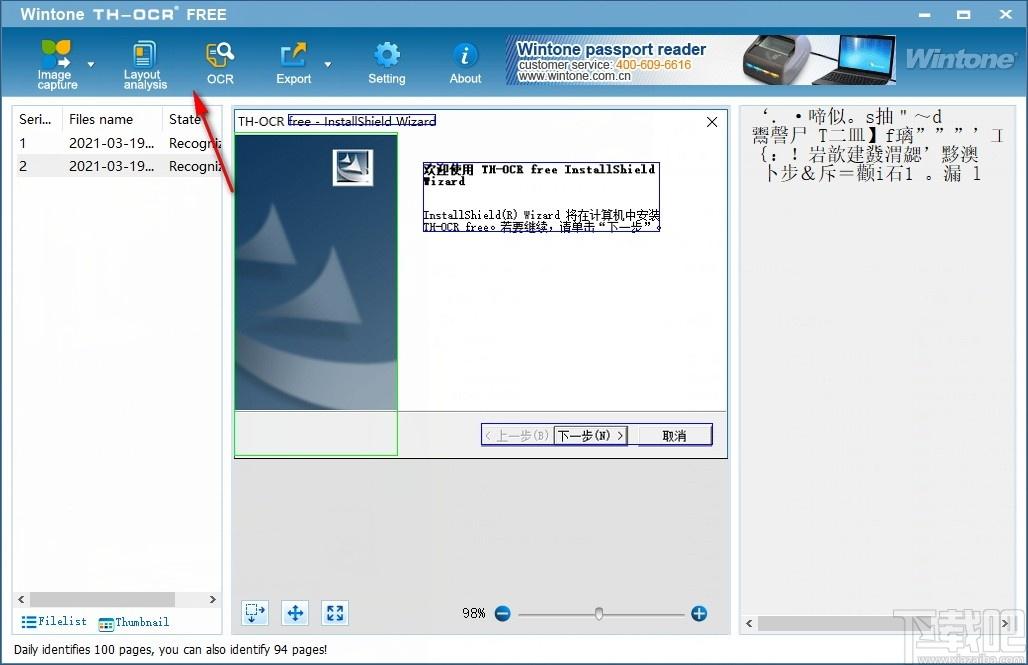Start OCR recognition
This screenshot has width=1028, height=665.
click(x=220, y=64)
